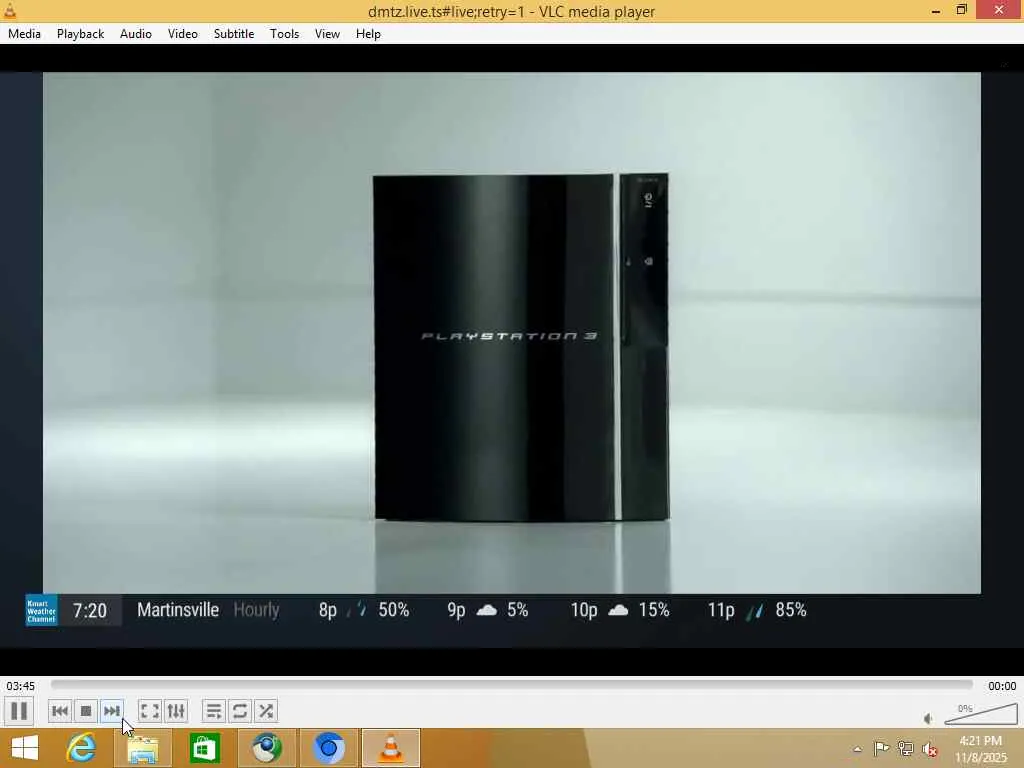Open the blue Chromium taskbar app
Image resolution: width=1024 pixels, height=768 pixels.
(328, 748)
